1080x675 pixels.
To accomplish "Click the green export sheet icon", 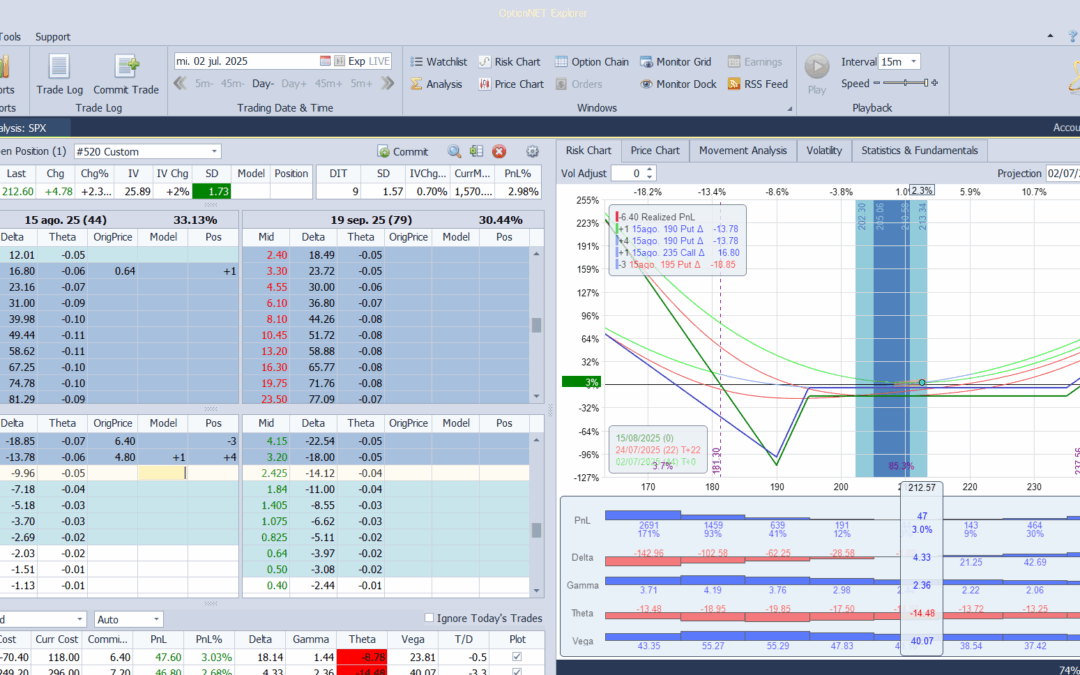I will click(x=476, y=152).
